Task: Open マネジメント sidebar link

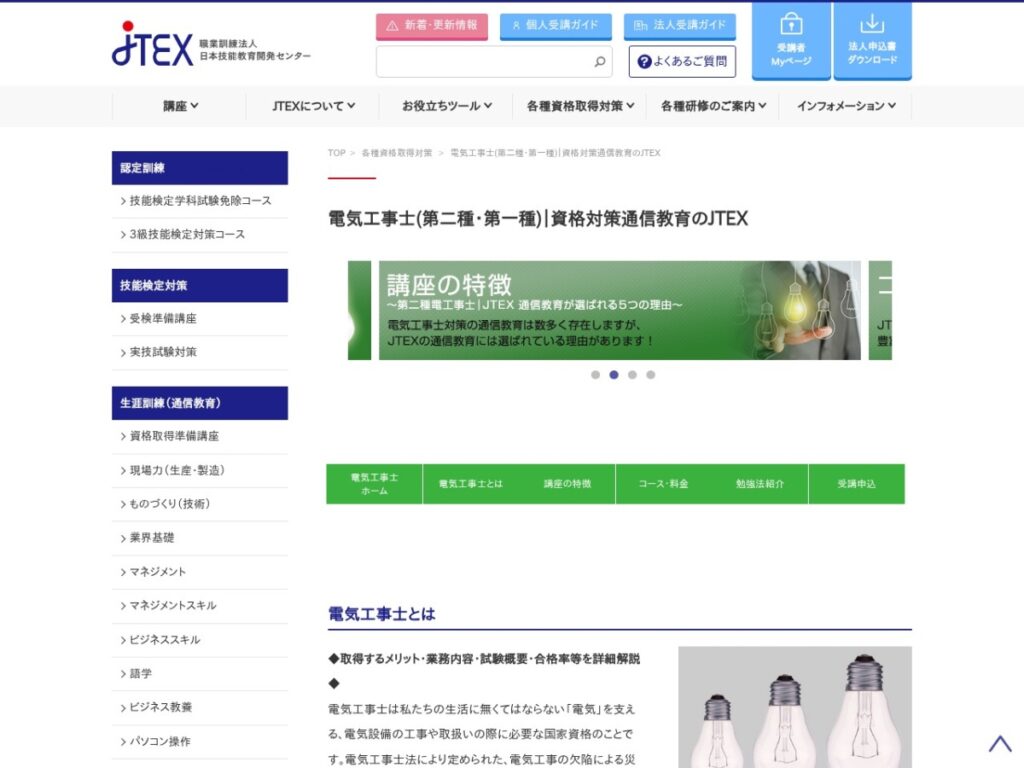Action: pyautogui.click(x=200, y=572)
